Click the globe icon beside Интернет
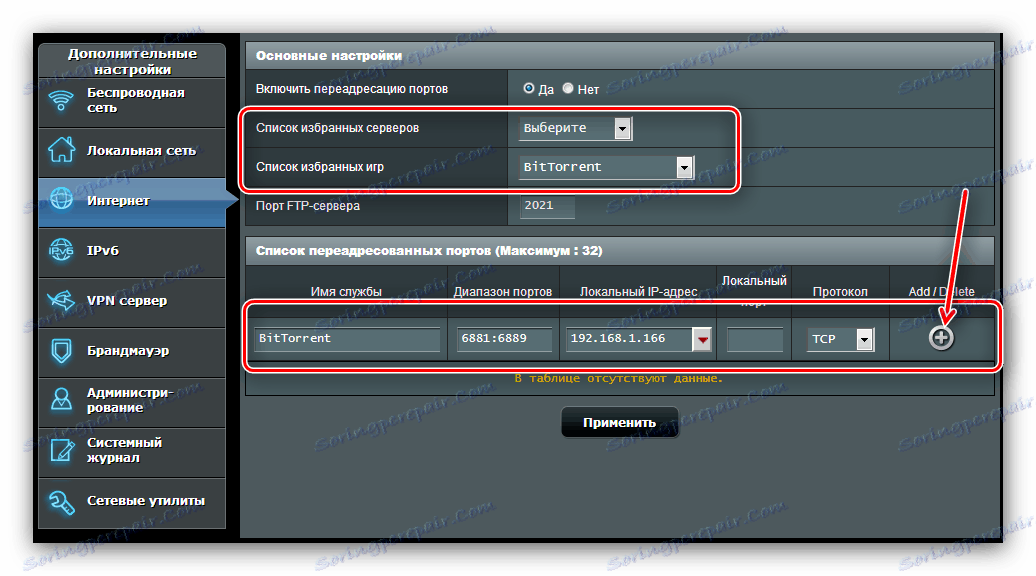The width and height of the screenshot is (1036, 576). point(61,199)
